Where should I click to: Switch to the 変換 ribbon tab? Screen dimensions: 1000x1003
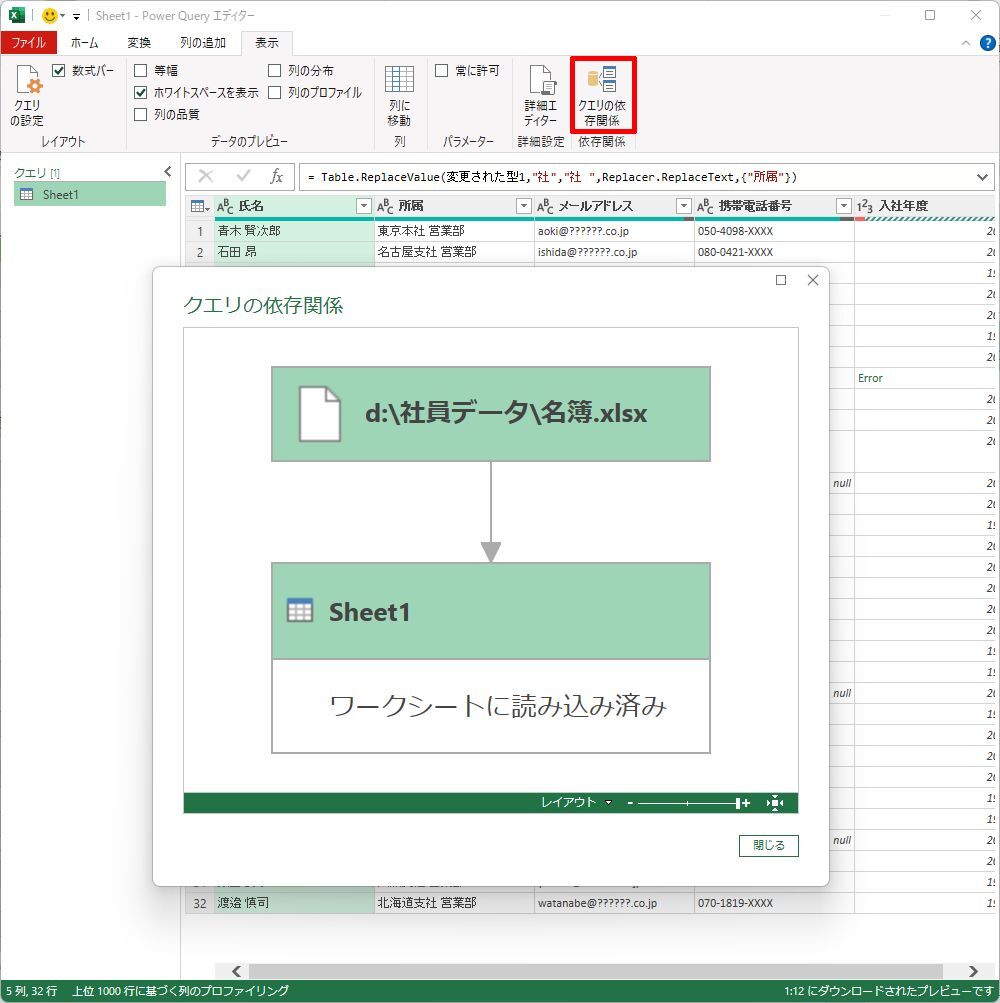click(x=139, y=43)
